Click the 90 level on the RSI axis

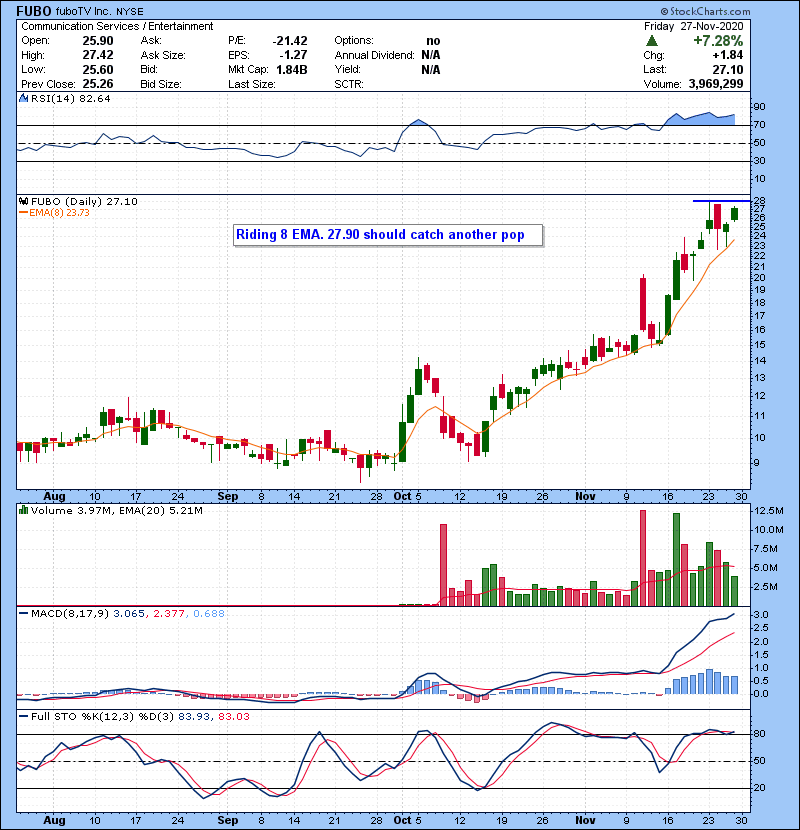coord(759,107)
